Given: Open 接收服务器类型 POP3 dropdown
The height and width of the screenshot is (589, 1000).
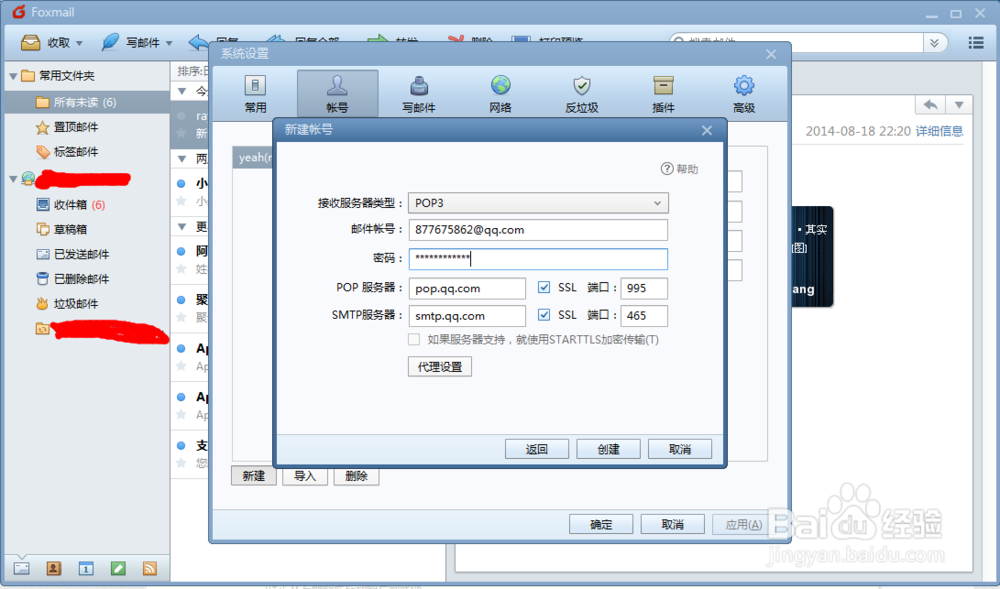Looking at the screenshot, I should click(x=538, y=203).
